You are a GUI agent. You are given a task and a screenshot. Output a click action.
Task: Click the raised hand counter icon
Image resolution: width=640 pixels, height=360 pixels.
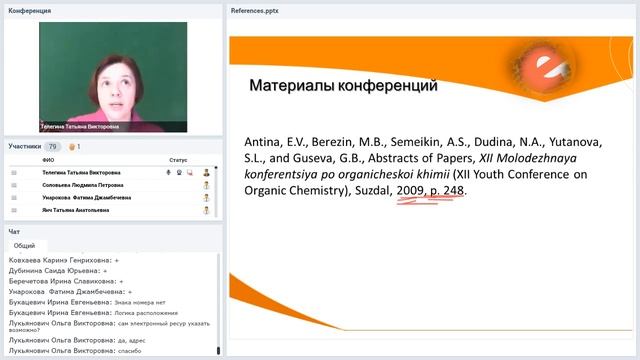point(72,147)
